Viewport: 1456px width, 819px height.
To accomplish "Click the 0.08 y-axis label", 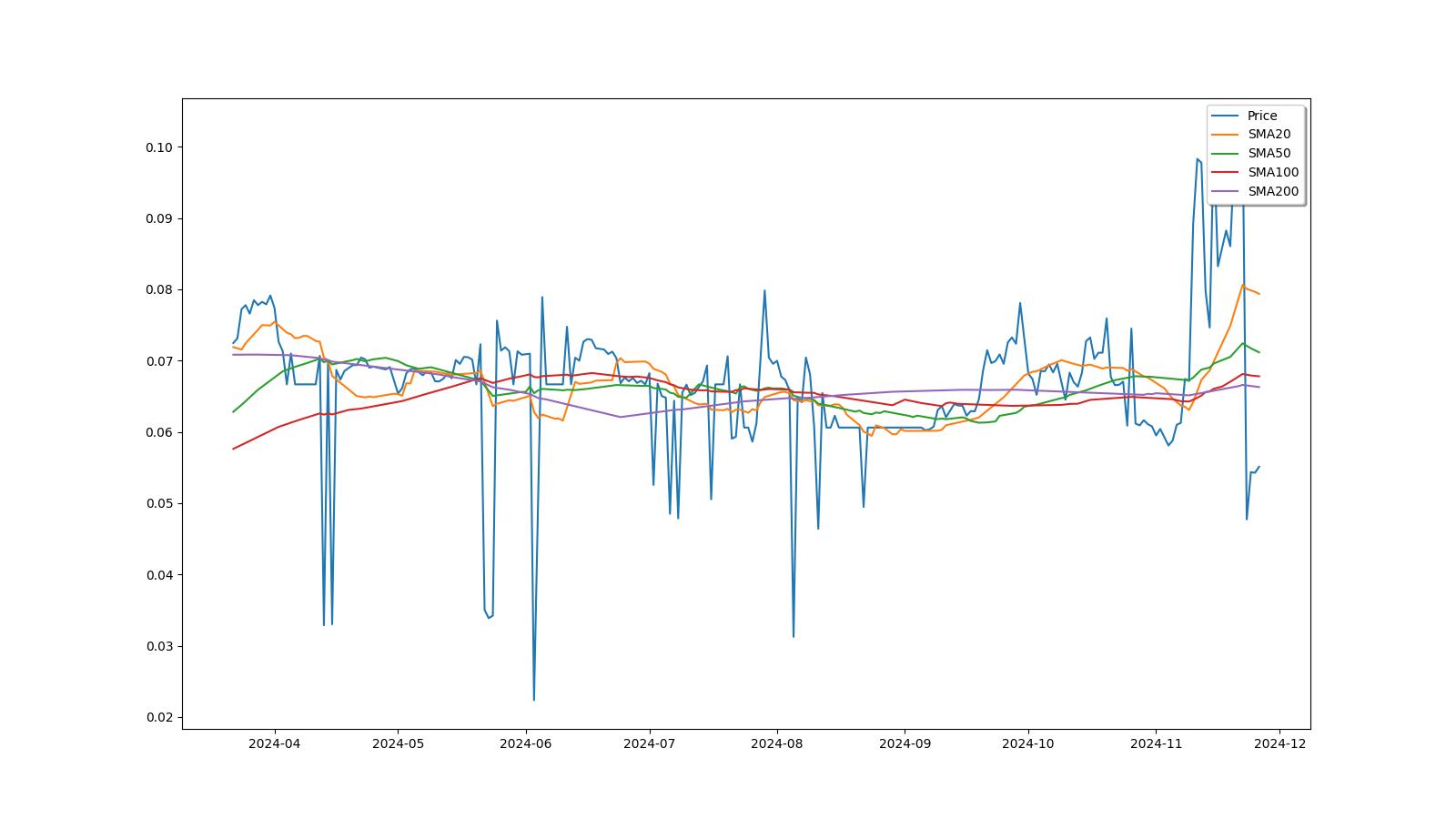I will point(159,289).
